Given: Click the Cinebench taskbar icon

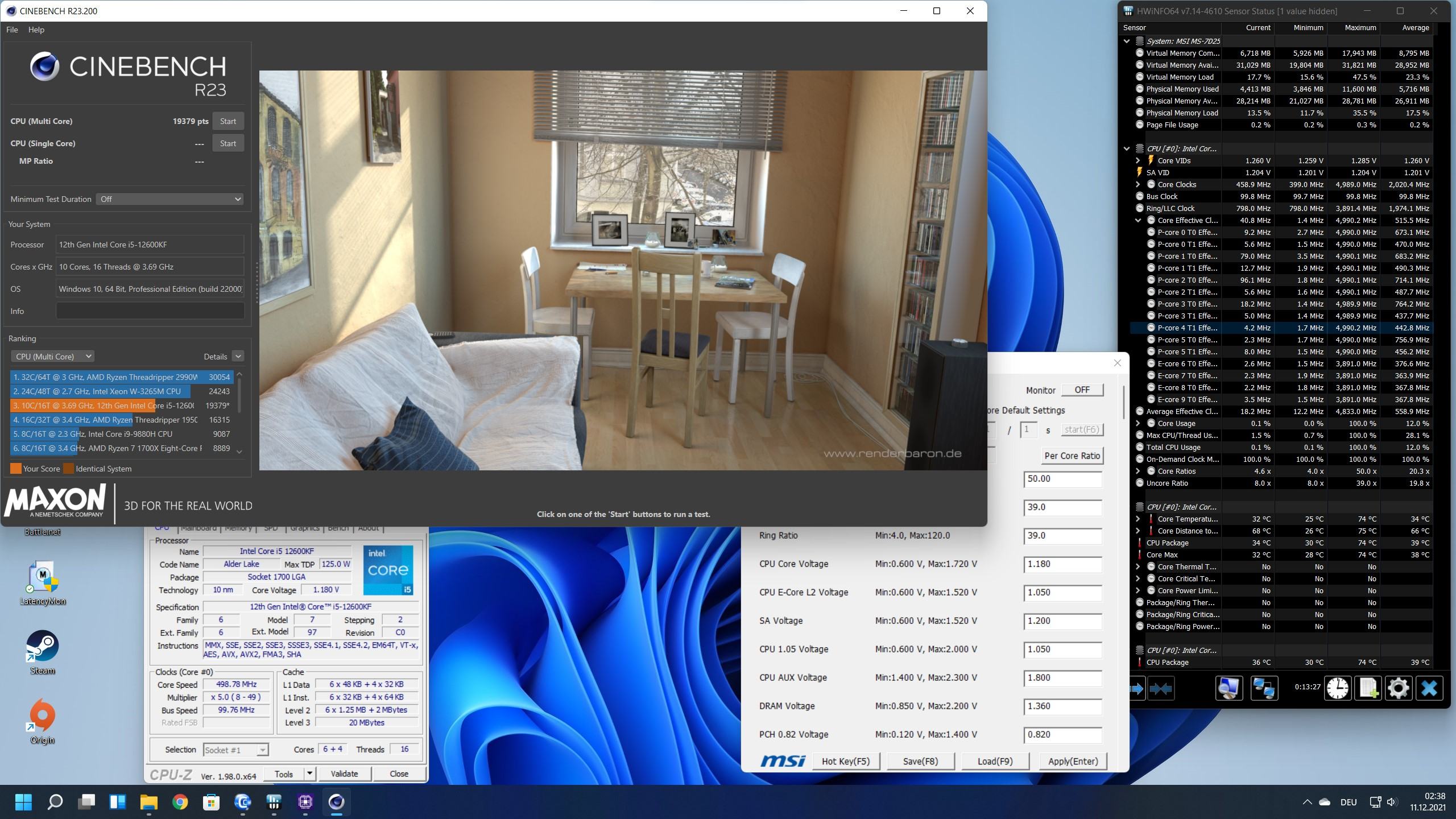Looking at the screenshot, I should tap(336, 802).
